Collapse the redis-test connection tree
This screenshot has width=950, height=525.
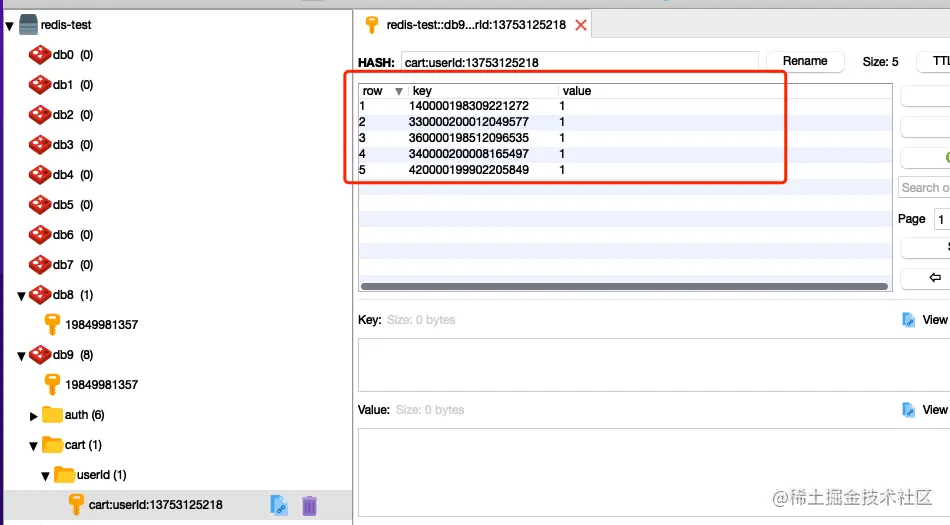10,26
